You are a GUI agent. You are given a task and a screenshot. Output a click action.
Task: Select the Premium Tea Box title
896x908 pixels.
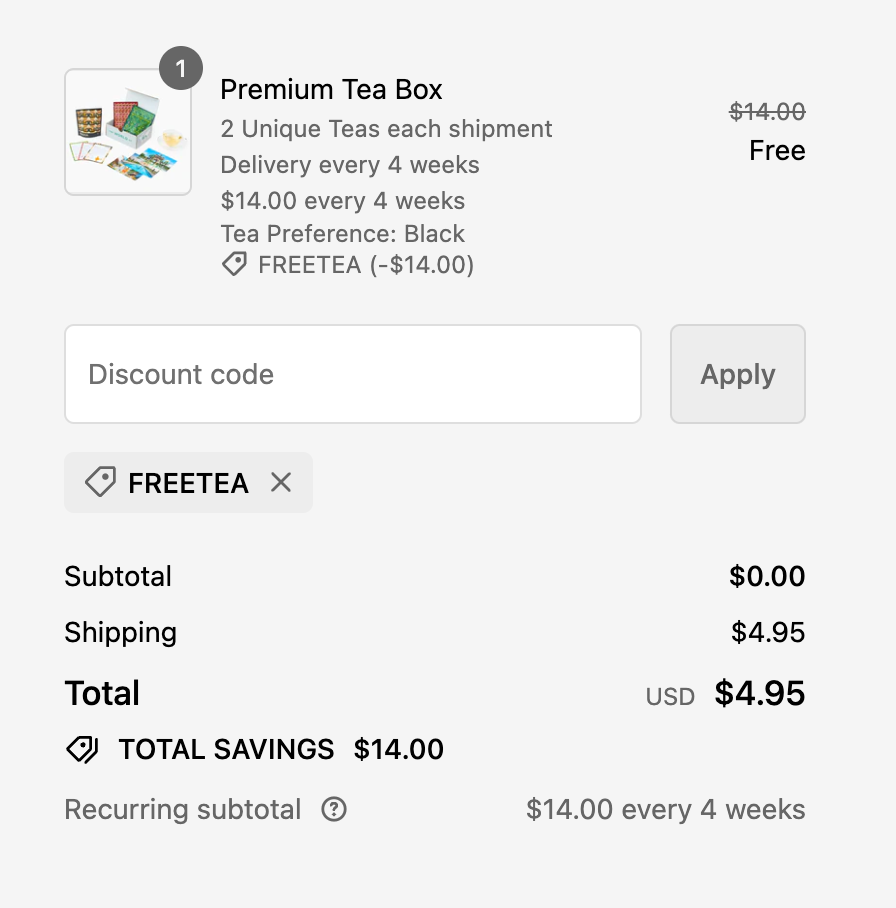(331, 90)
